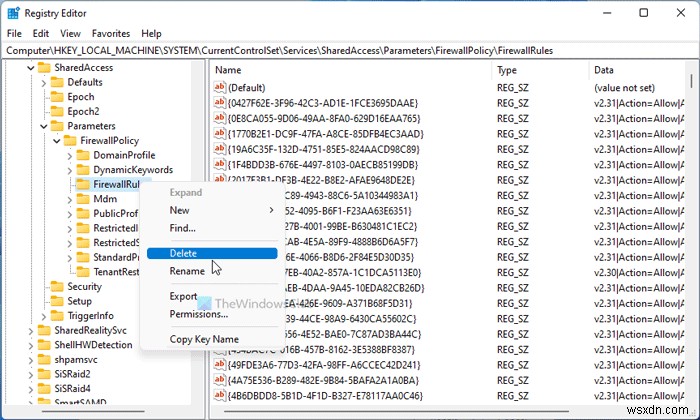Viewport: 700px width, 420px height.
Task: Click string icon of {19A6C35F-132D-4751 value
Action: tap(219, 149)
